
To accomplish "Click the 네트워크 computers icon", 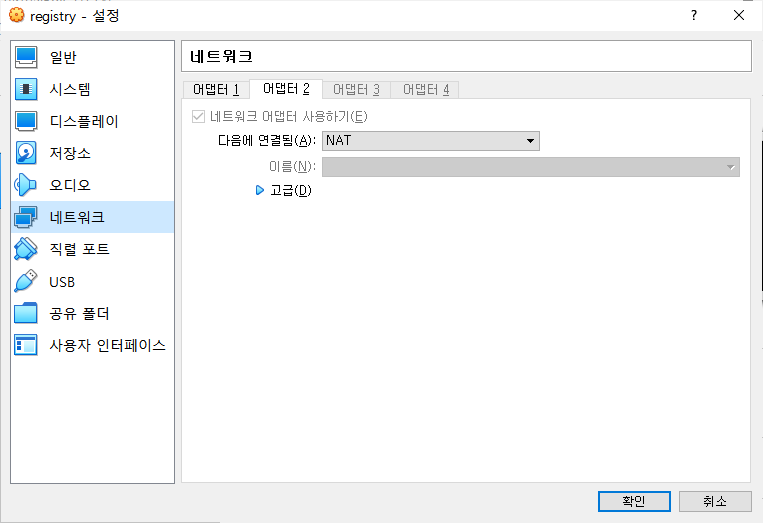I will [26, 217].
